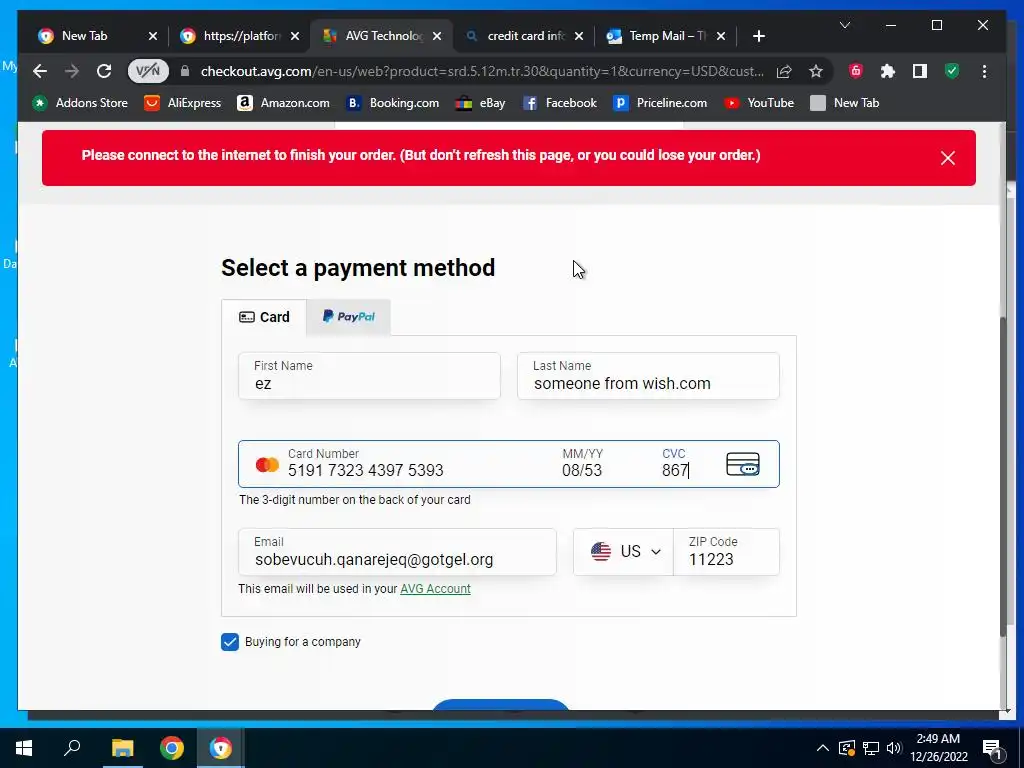Click the Mastercard logo in card field

click(267, 465)
